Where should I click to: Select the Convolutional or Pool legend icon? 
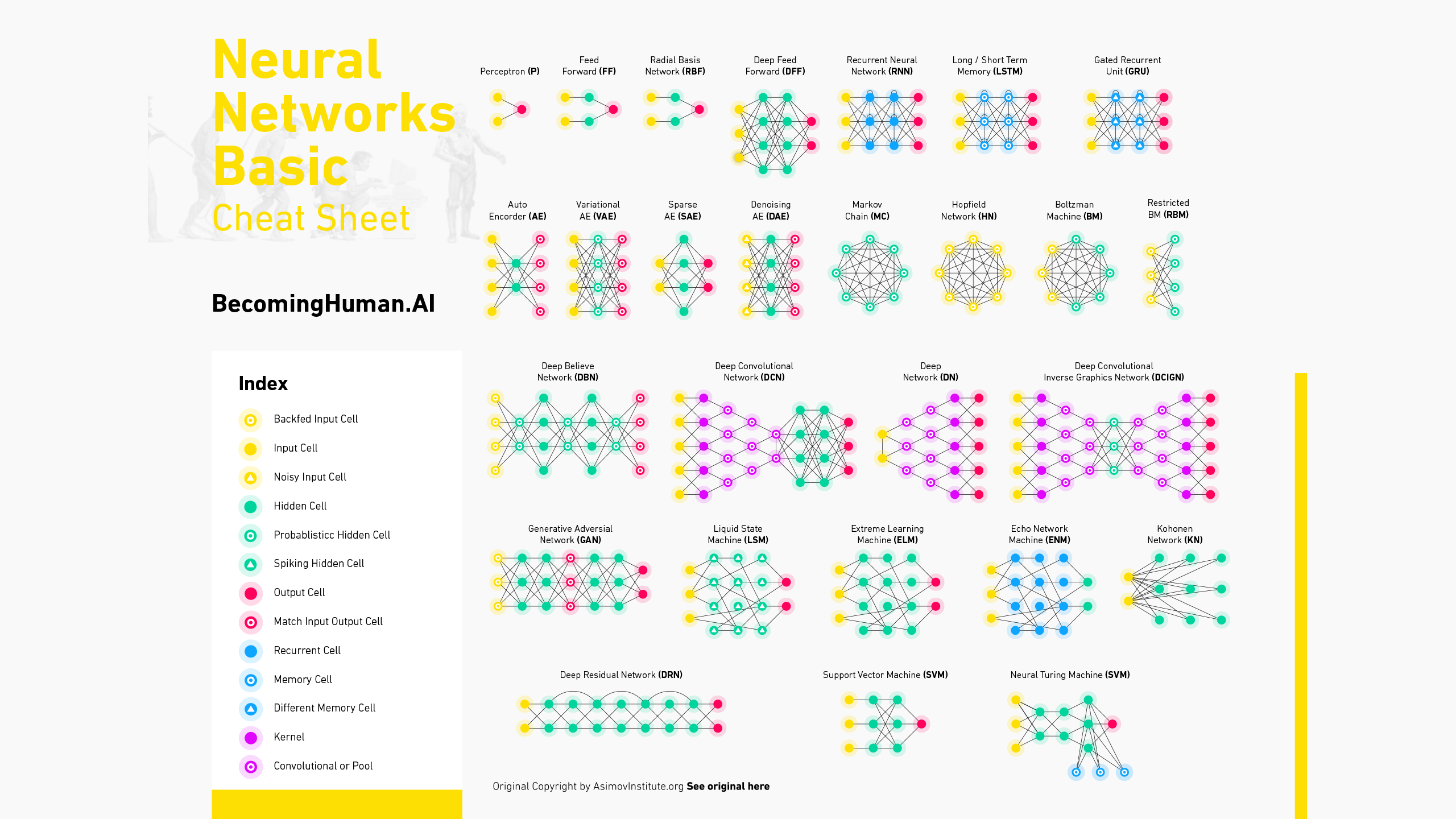(x=250, y=766)
